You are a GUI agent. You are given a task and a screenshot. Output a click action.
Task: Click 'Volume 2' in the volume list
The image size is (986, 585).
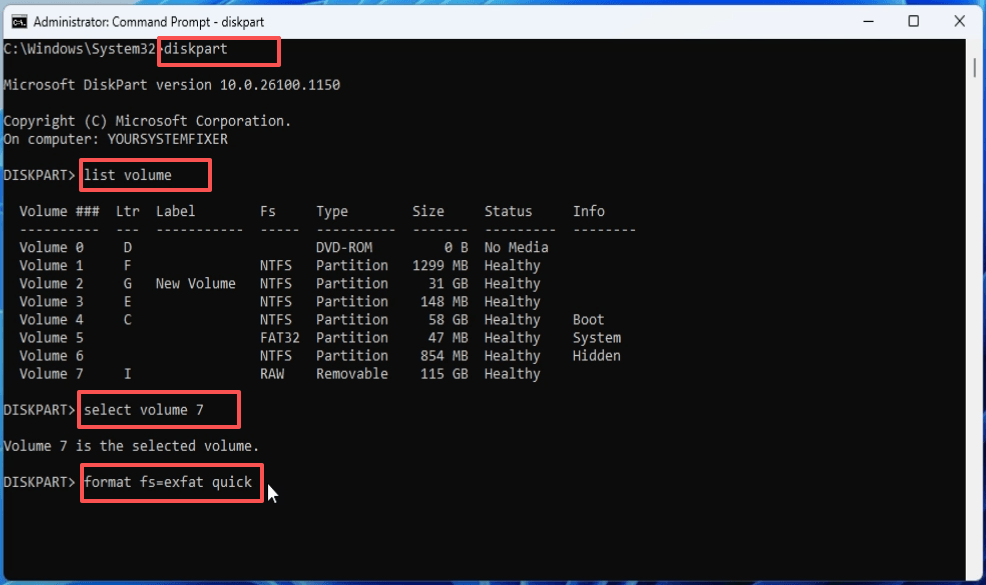coord(51,284)
